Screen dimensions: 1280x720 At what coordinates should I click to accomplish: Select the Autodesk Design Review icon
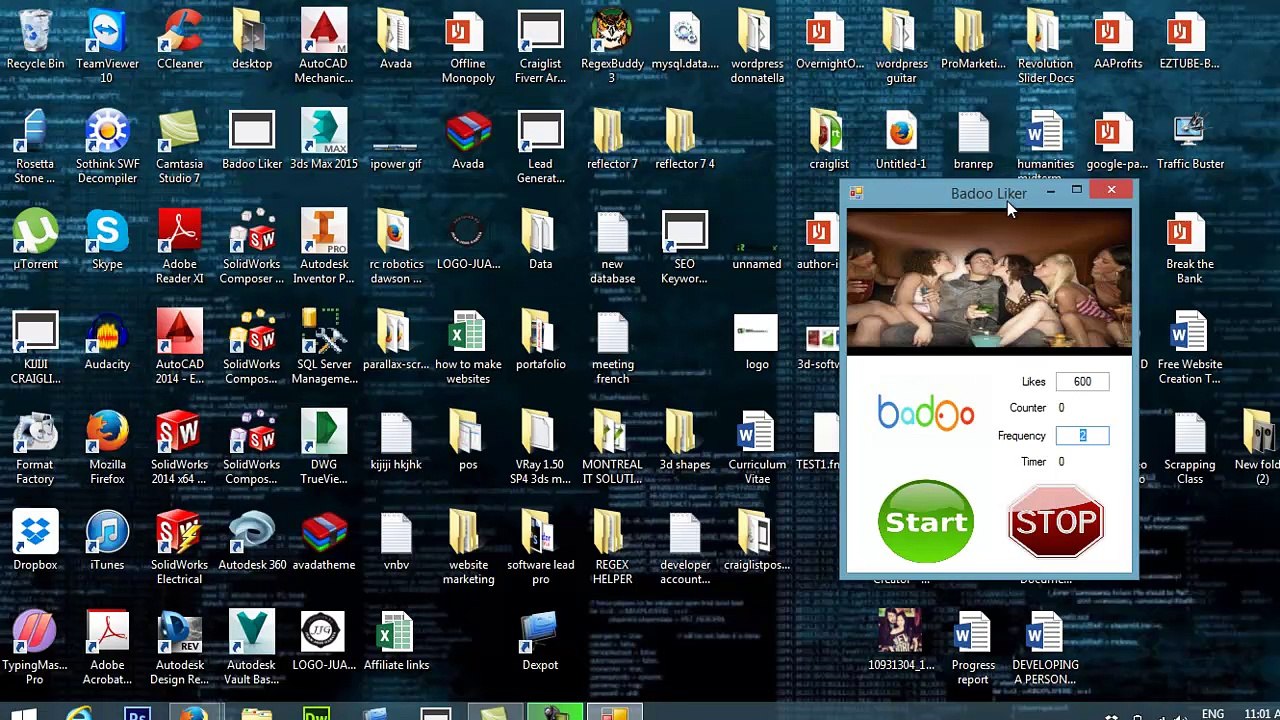point(179,647)
